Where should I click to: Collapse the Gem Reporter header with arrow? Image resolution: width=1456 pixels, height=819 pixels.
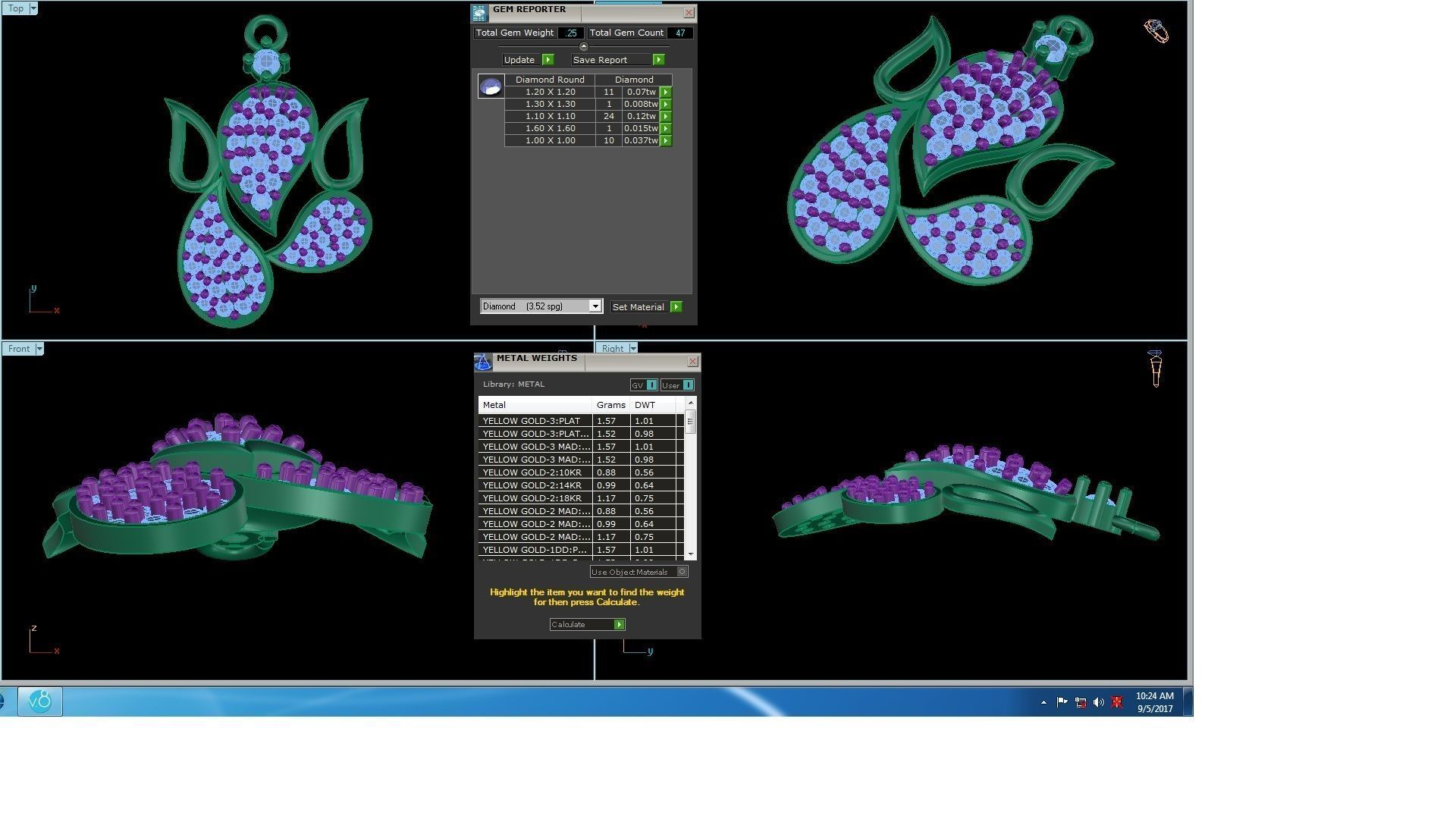pos(583,46)
